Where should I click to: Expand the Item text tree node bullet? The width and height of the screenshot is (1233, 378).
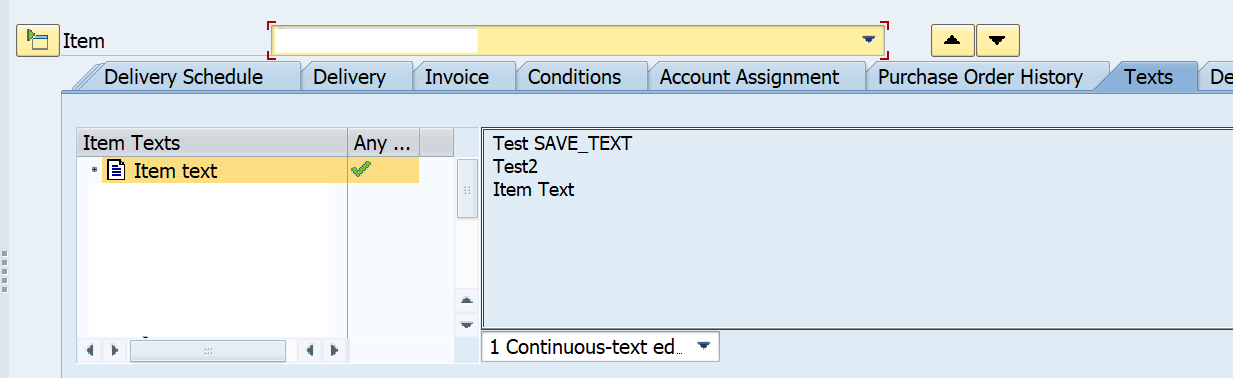[x=95, y=171]
